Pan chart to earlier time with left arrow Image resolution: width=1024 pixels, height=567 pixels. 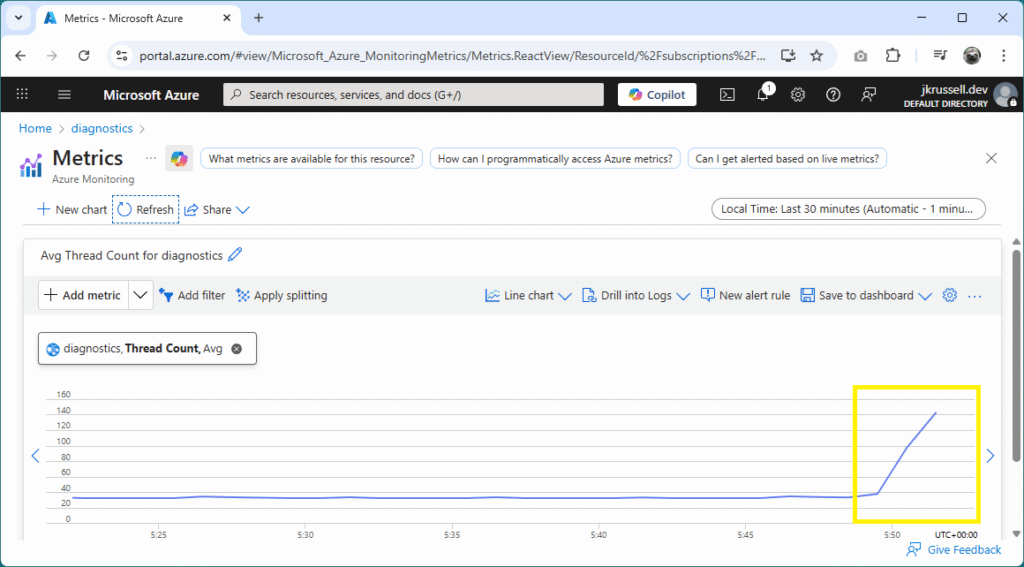tap(35, 455)
